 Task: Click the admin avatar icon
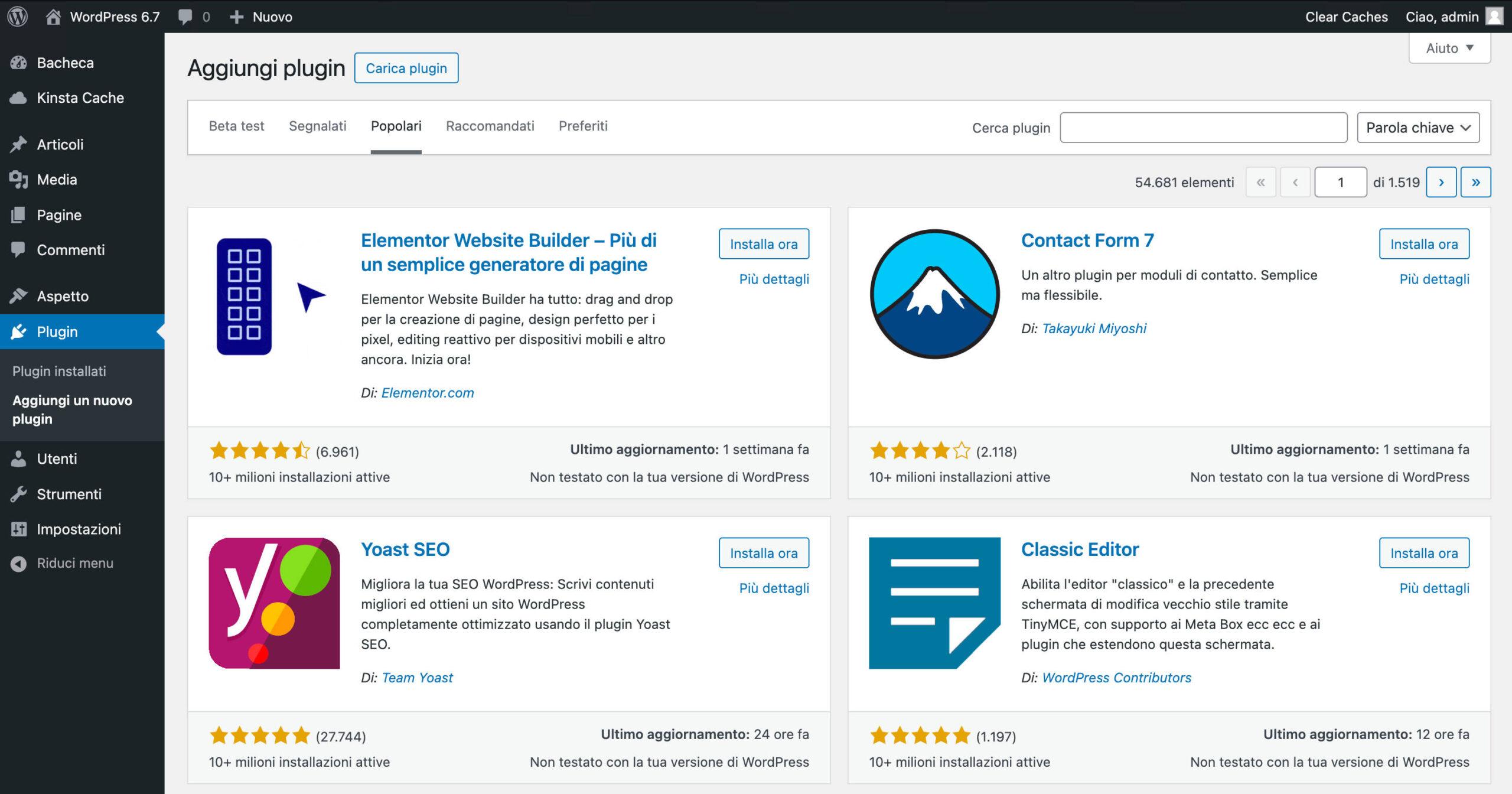(1494, 17)
